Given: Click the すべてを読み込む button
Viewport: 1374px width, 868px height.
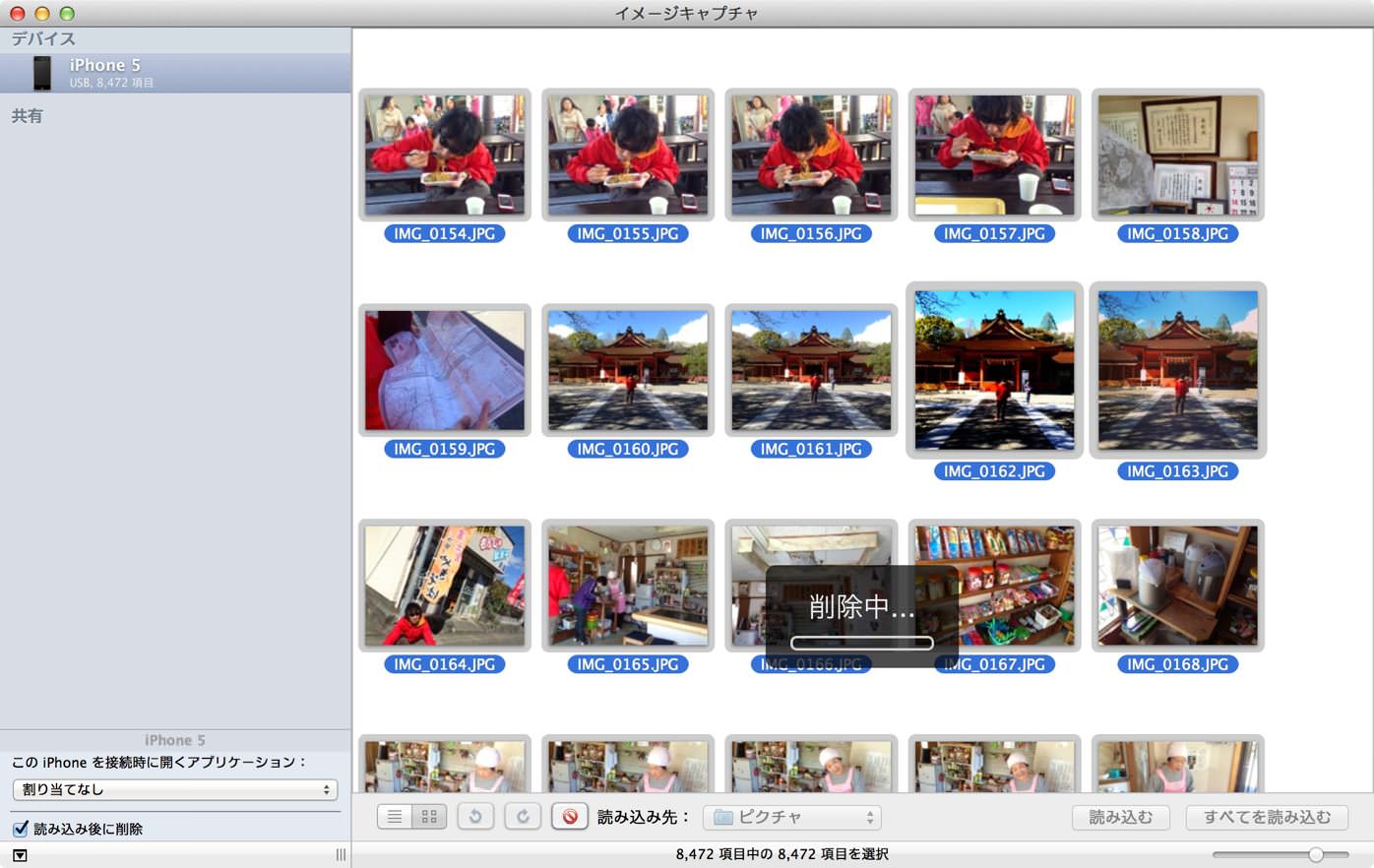Looking at the screenshot, I should [x=1267, y=817].
